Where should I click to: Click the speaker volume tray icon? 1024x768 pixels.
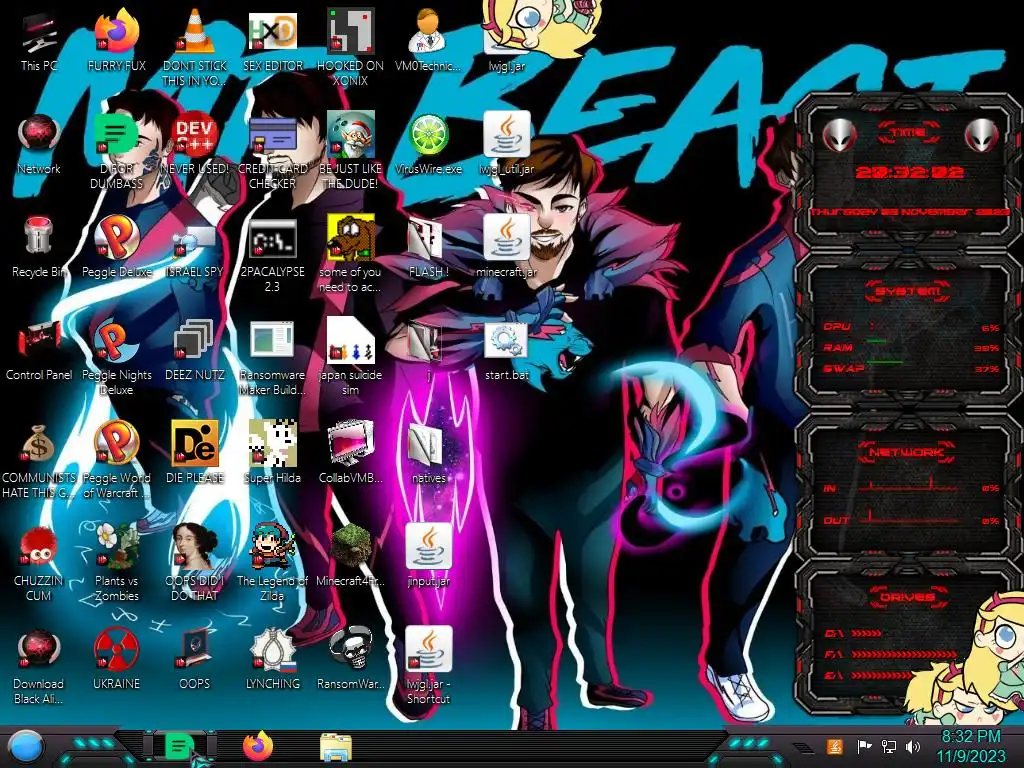pyautogui.click(x=913, y=746)
